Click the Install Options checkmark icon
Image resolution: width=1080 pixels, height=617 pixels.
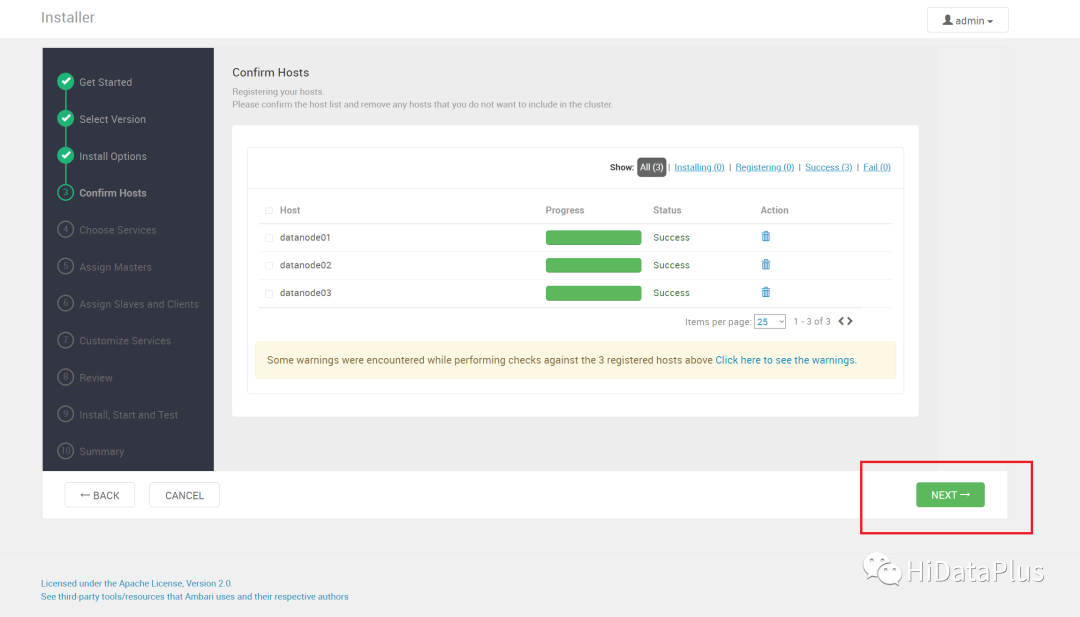tap(66, 156)
